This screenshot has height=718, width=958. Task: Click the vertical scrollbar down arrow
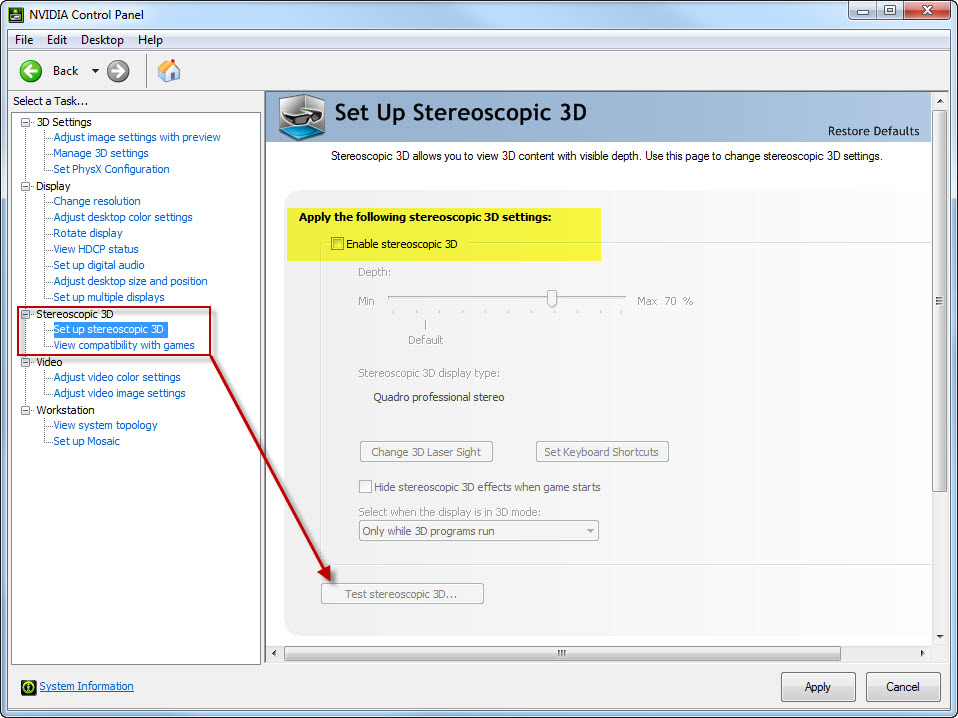click(940, 637)
